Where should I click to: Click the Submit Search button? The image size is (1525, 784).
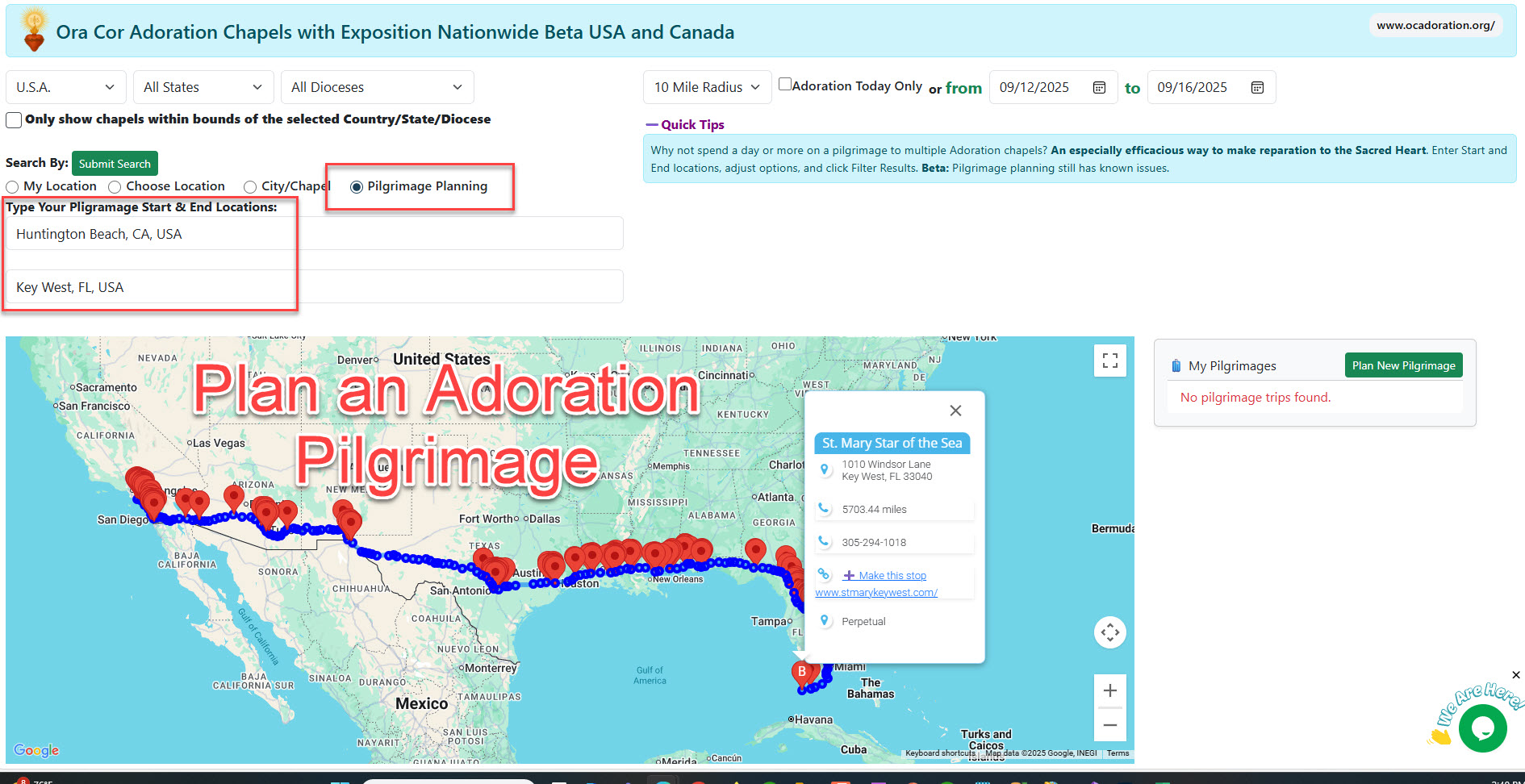pyautogui.click(x=115, y=163)
